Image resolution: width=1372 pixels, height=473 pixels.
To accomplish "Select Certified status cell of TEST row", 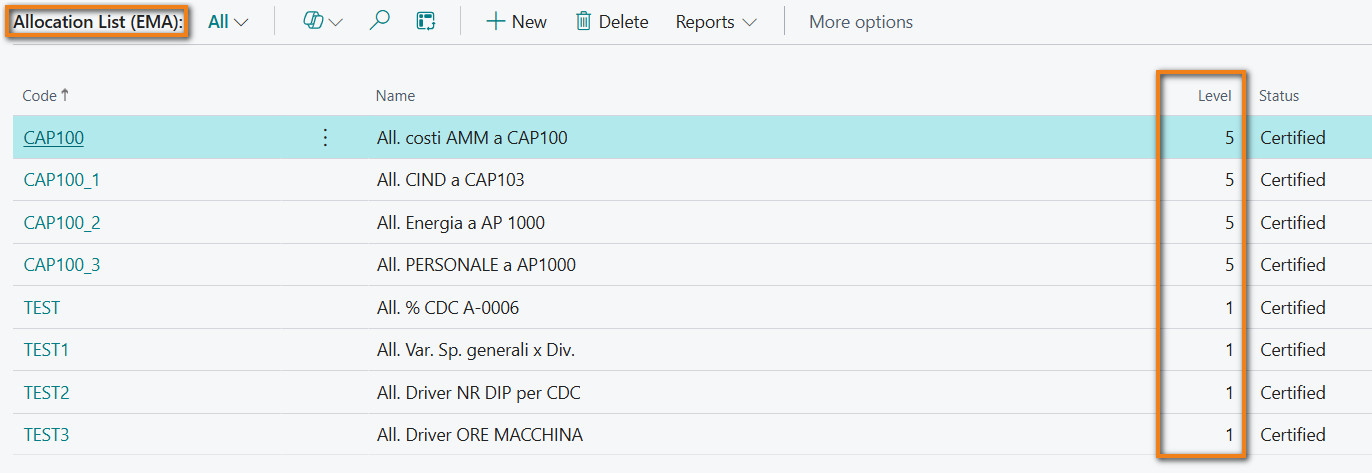I will coord(1293,308).
